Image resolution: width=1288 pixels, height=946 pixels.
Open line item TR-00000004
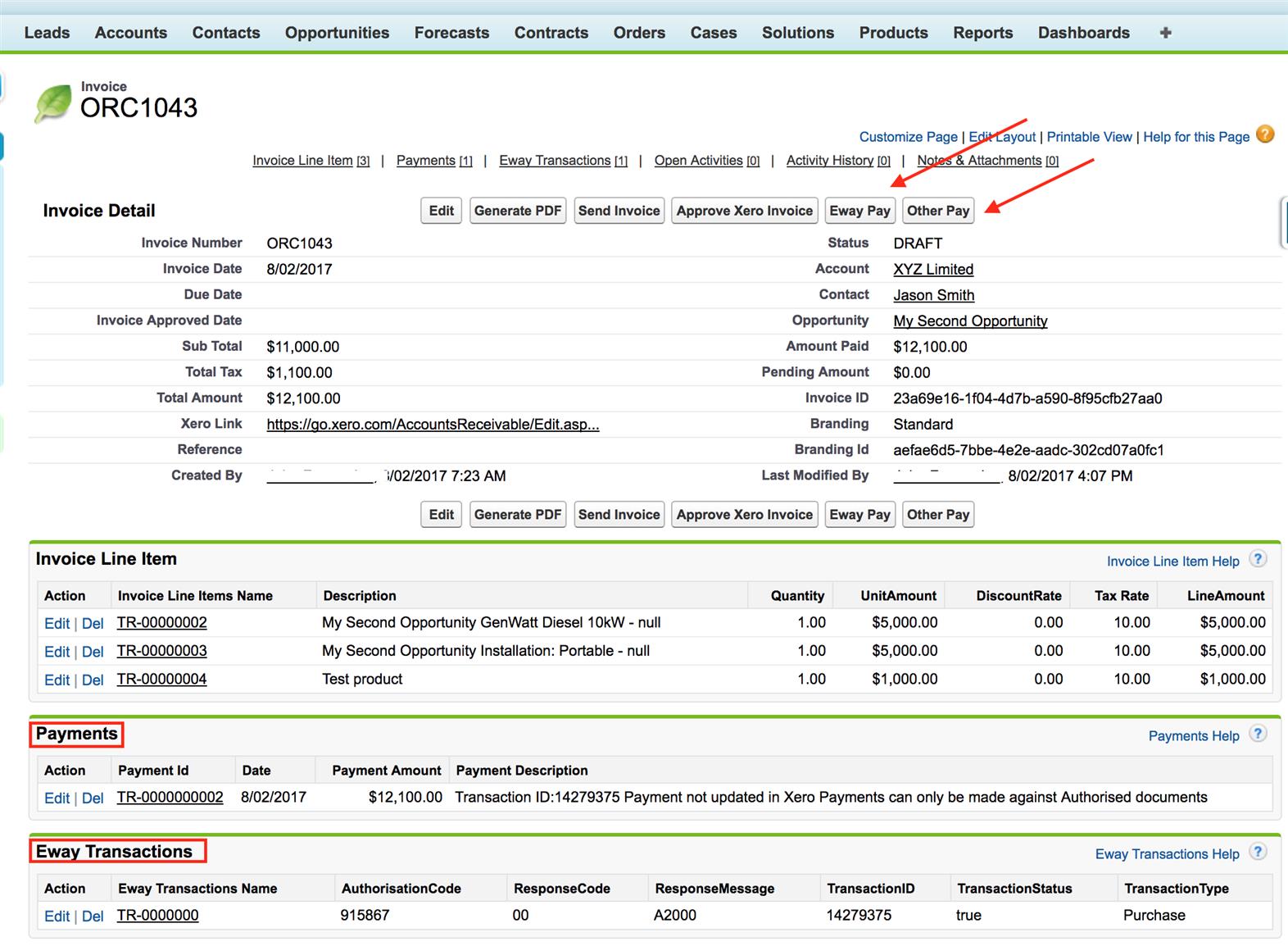[x=162, y=679]
